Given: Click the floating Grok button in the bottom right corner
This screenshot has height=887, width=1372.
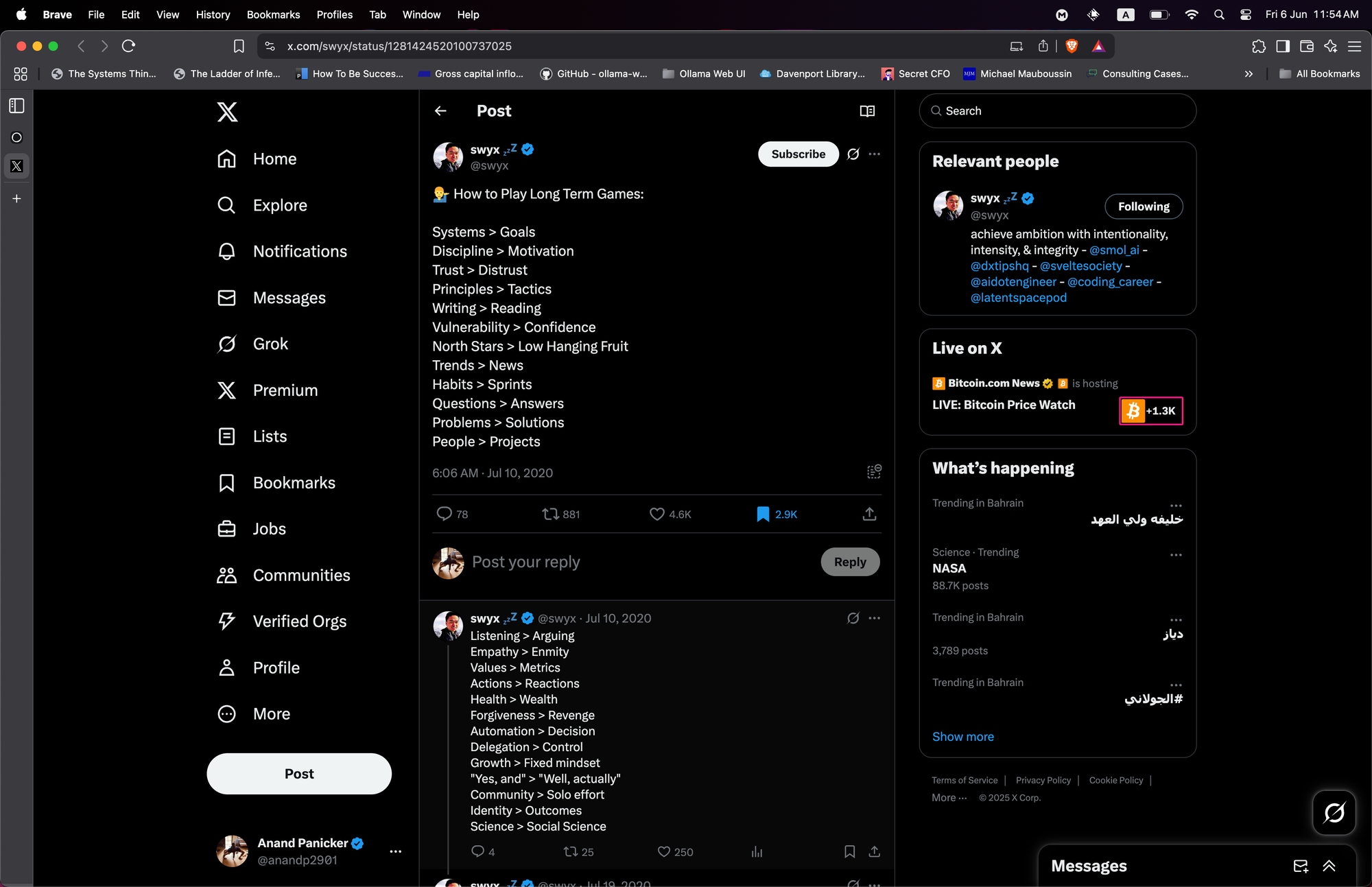Looking at the screenshot, I should [1334, 813].
